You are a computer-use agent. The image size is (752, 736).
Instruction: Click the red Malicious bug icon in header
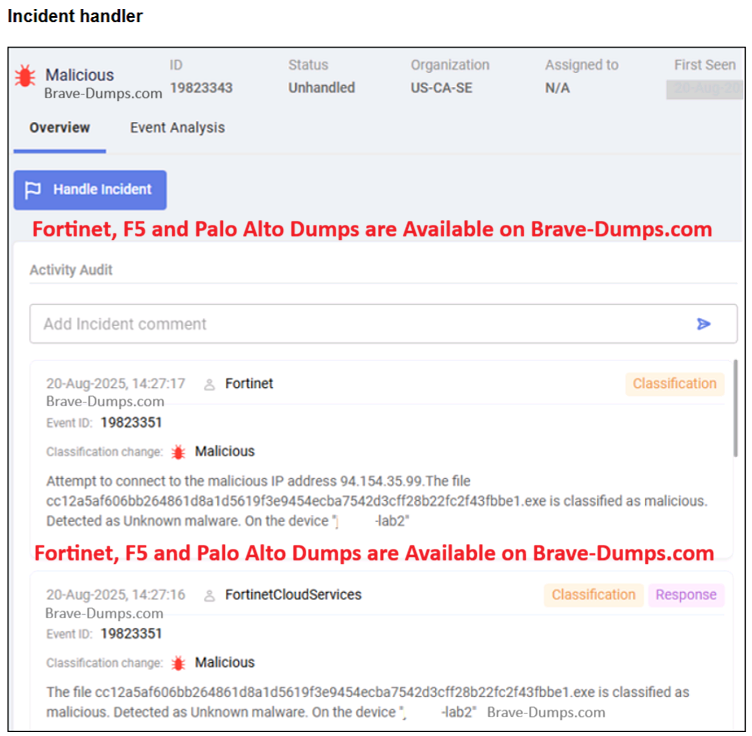24,76
